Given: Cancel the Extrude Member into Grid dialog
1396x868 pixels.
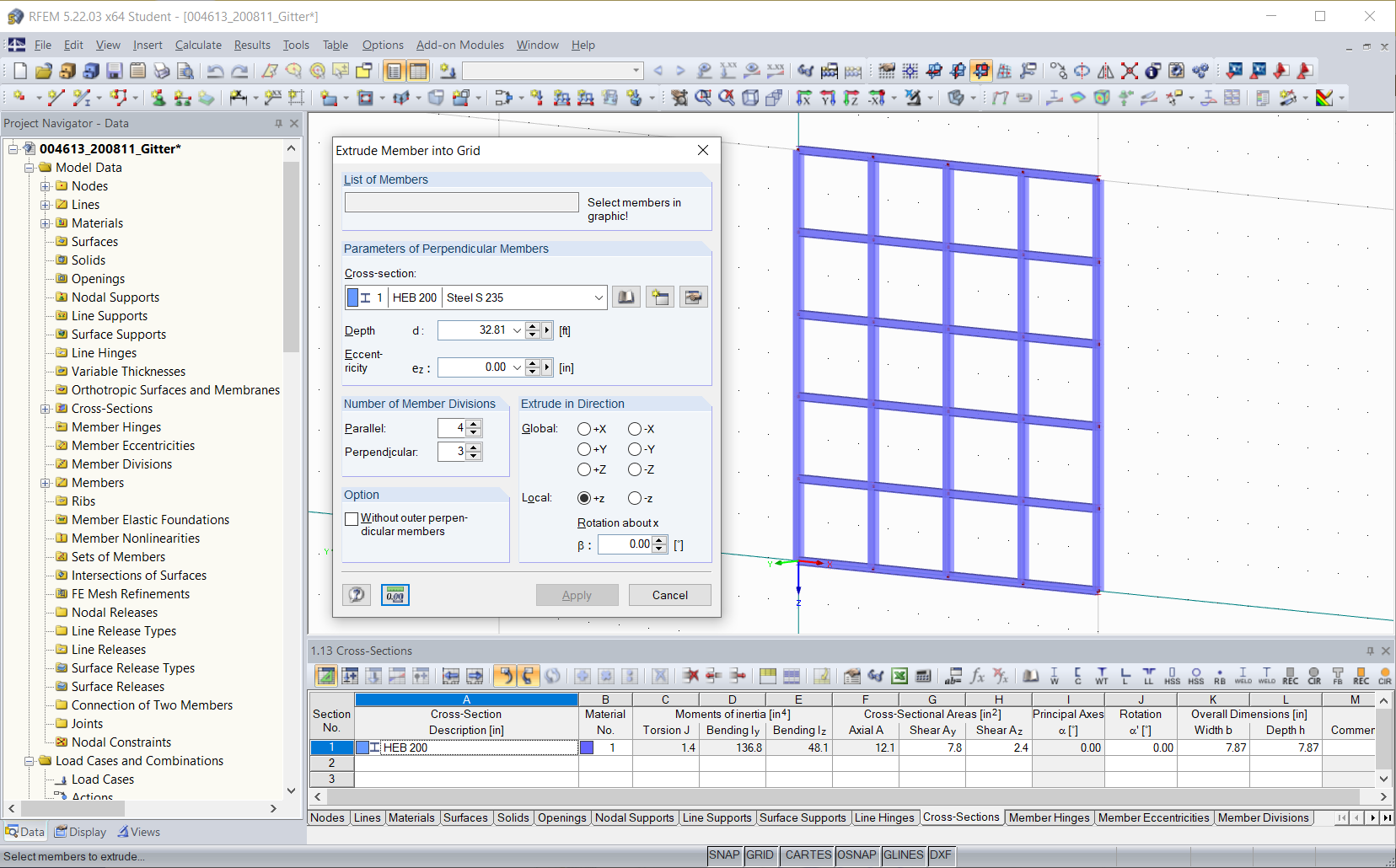Looking at the screenshot, I should click(669, 594).
